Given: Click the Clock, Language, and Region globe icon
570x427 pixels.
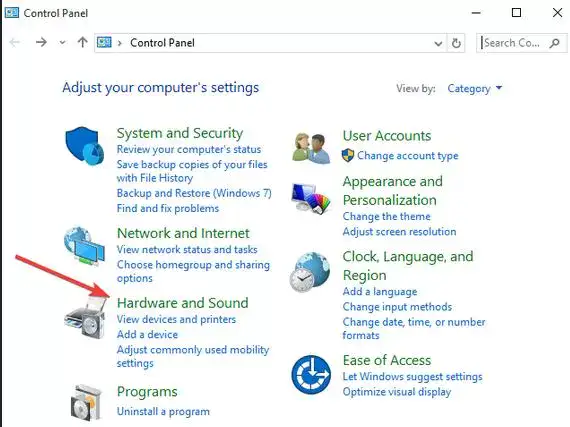Looking at the screenshot, I should coord(310,272).
